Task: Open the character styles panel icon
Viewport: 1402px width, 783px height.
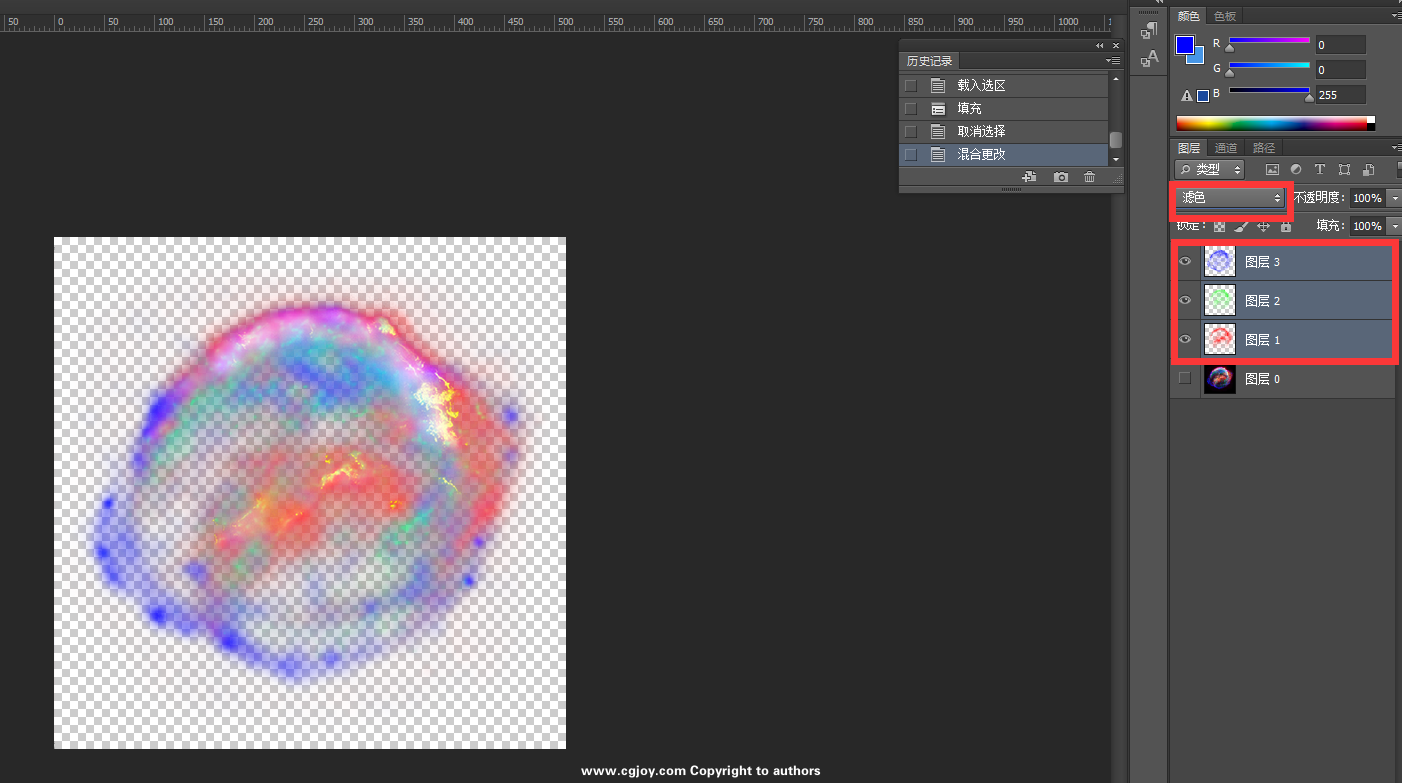Action: [1150, 58]
